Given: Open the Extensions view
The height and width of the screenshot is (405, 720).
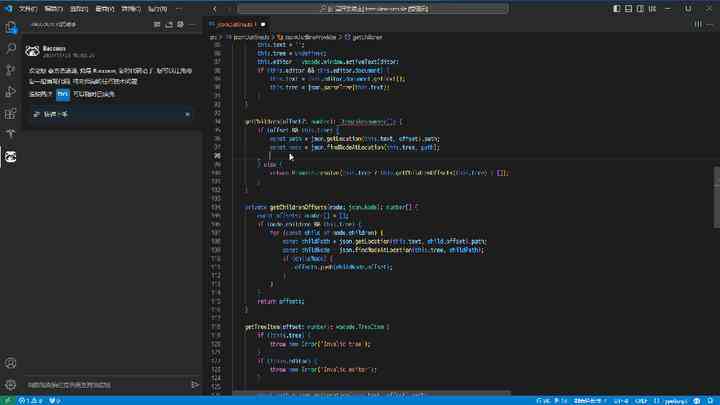Looking at the screenshot, I should [11, 113].
